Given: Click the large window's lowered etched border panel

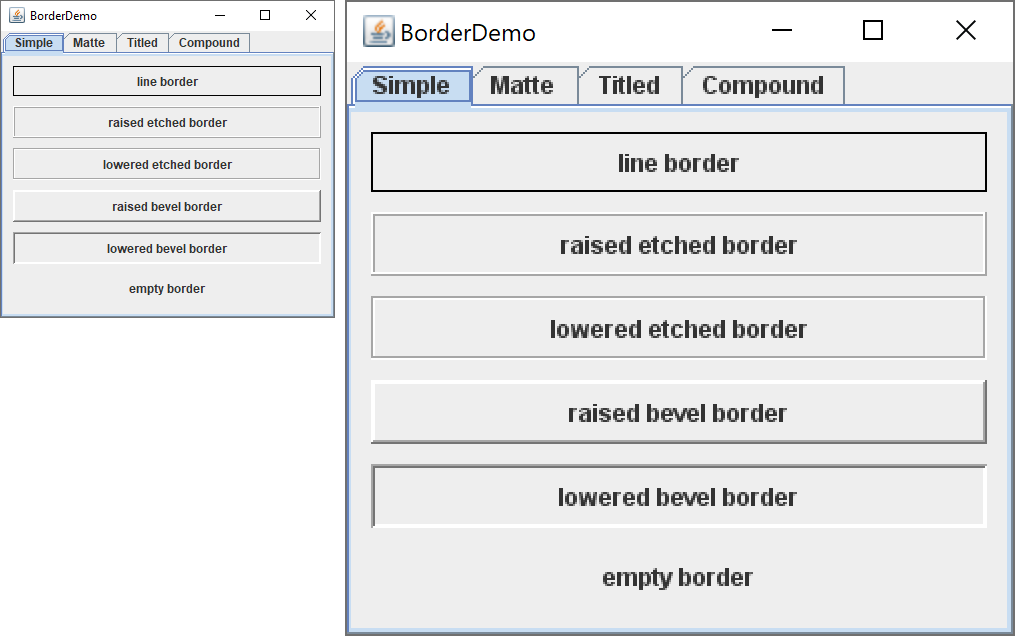Looking at the screenshot, I should (678, 328).
